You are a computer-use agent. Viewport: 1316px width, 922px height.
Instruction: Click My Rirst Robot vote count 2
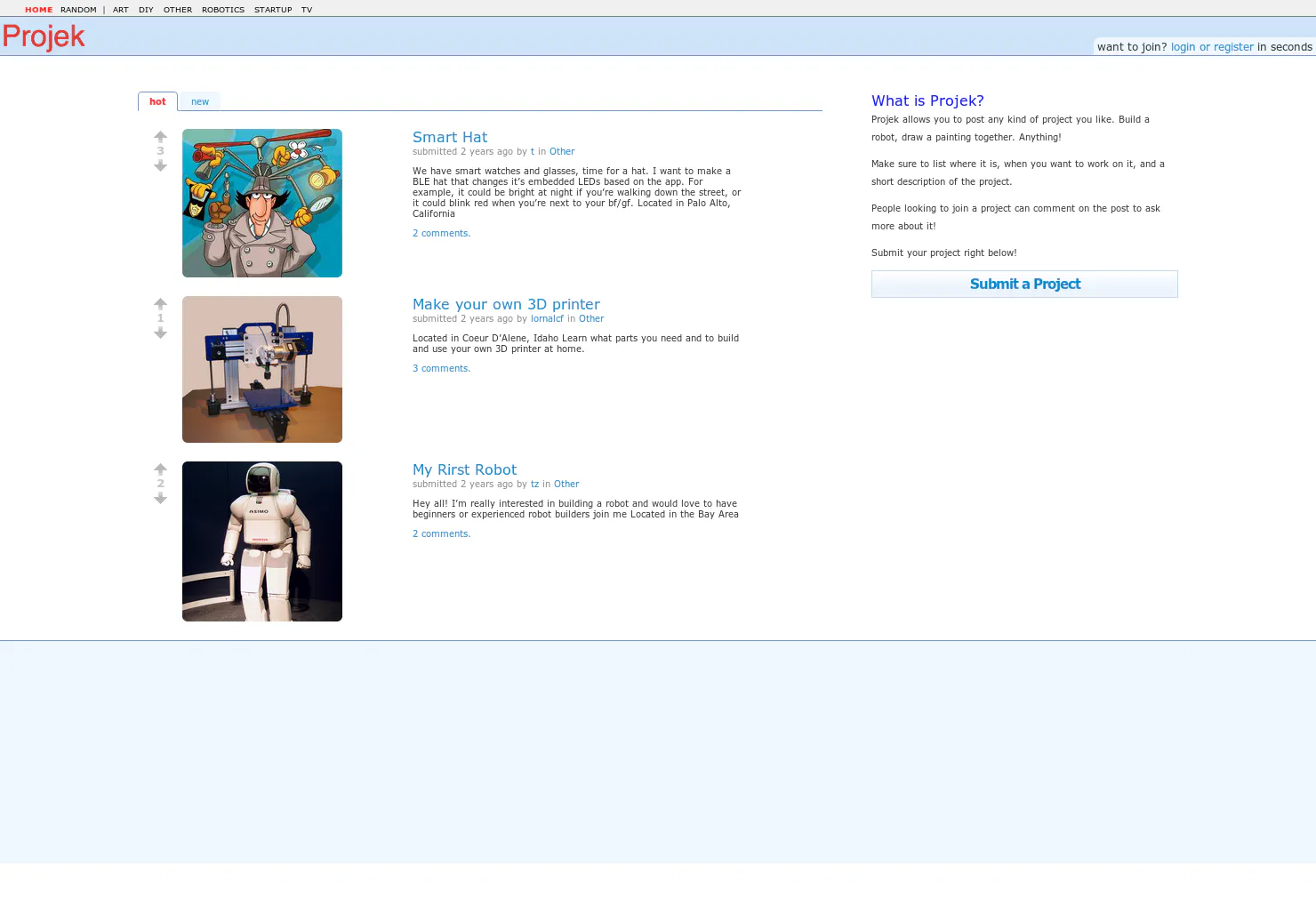click(160, 484)
